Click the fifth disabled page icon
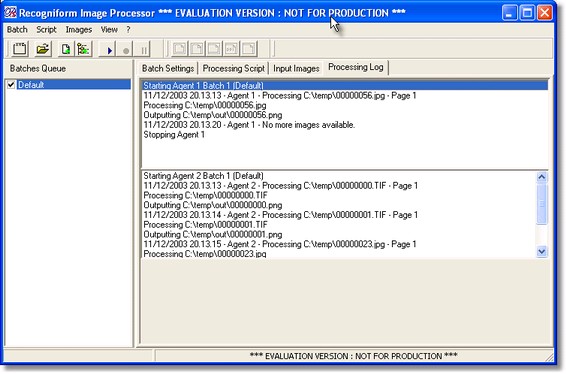The width and height of the screenshot is (566, 374). pos(249,49)
